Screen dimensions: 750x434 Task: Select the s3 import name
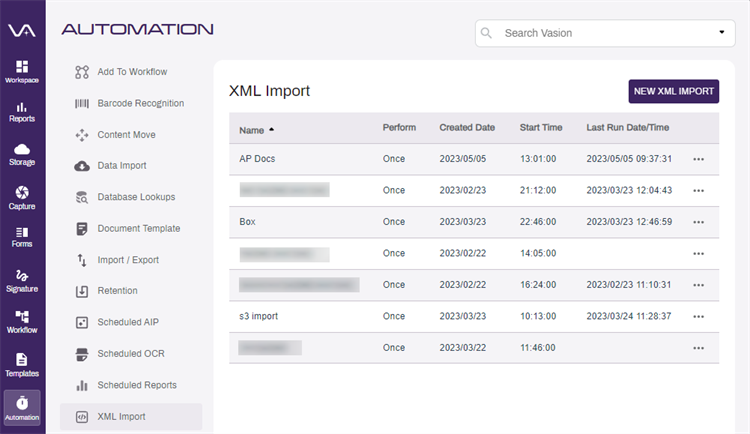258,316
